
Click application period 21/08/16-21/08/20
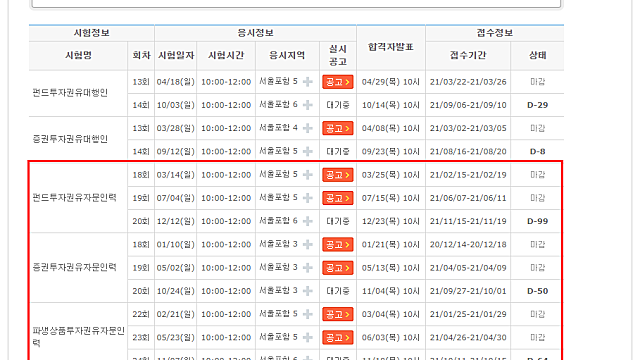coord(468,152)
